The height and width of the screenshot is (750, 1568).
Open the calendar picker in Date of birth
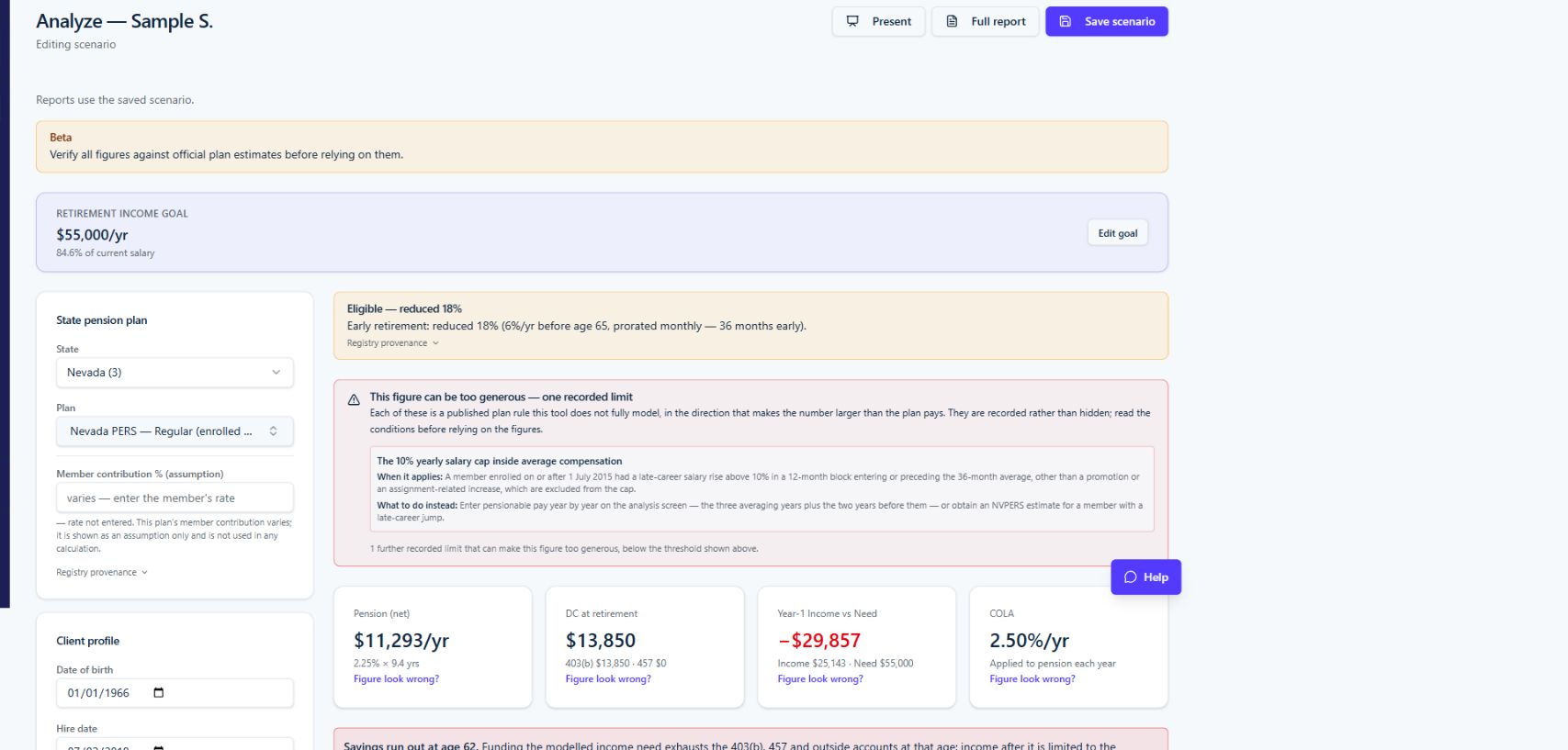(158, 693)
